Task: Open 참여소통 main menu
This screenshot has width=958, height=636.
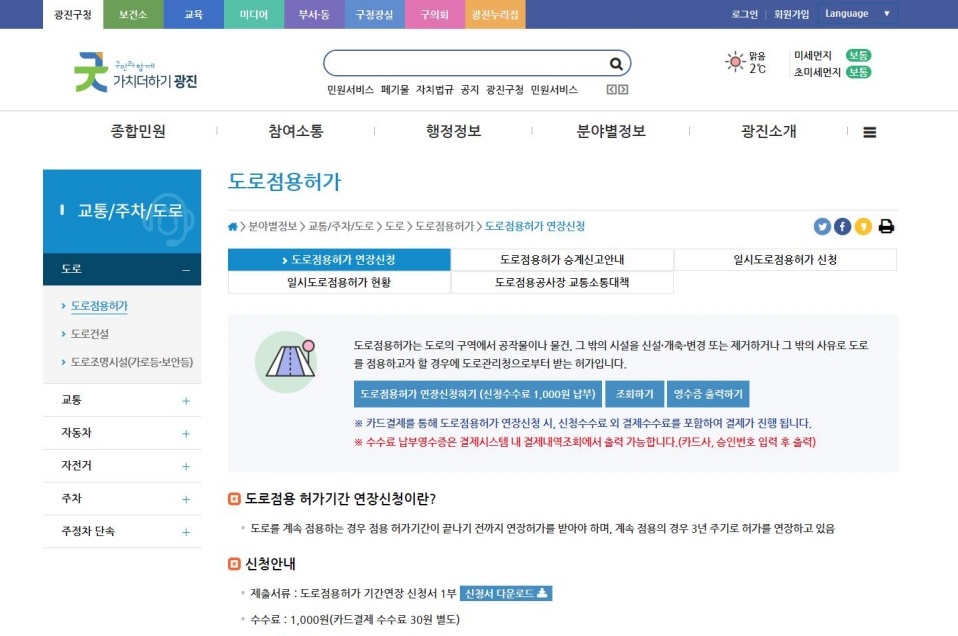Action: (x=296, y=131)
